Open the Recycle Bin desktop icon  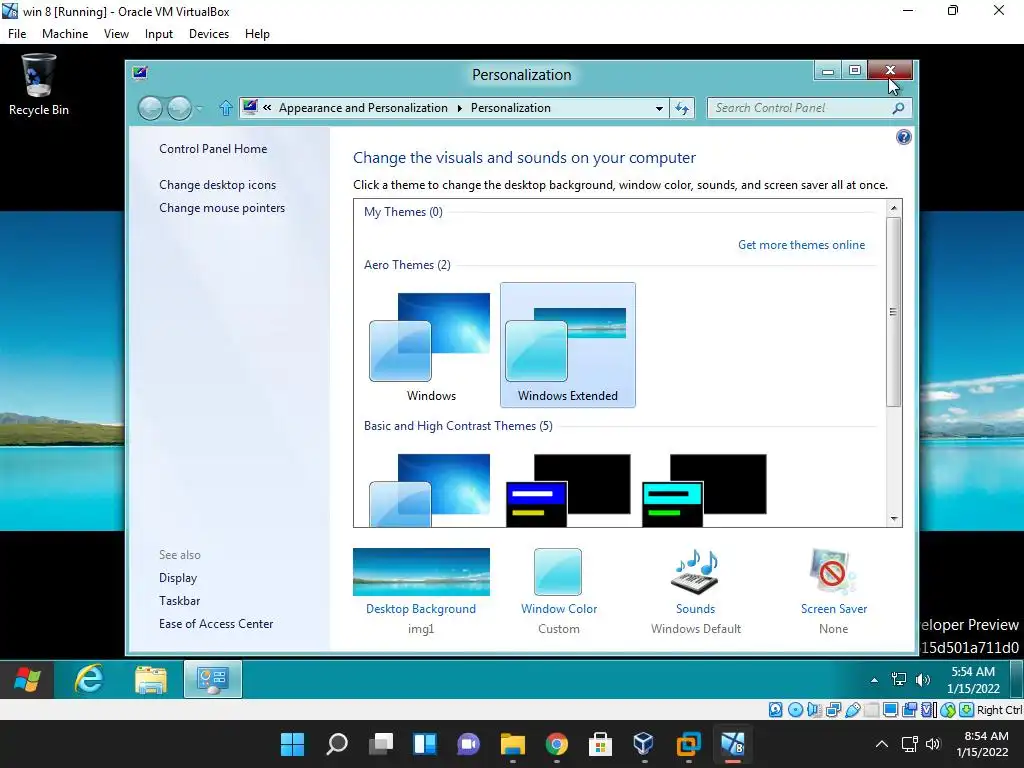point(39,85)
